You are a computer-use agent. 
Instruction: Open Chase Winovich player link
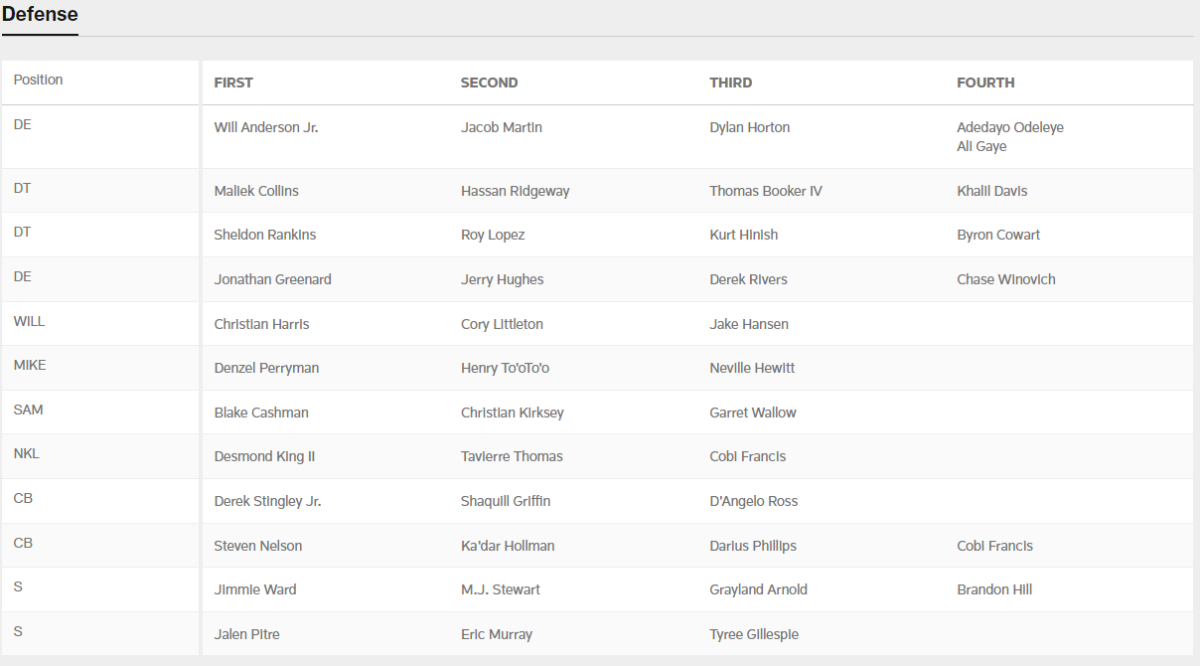1005,280
